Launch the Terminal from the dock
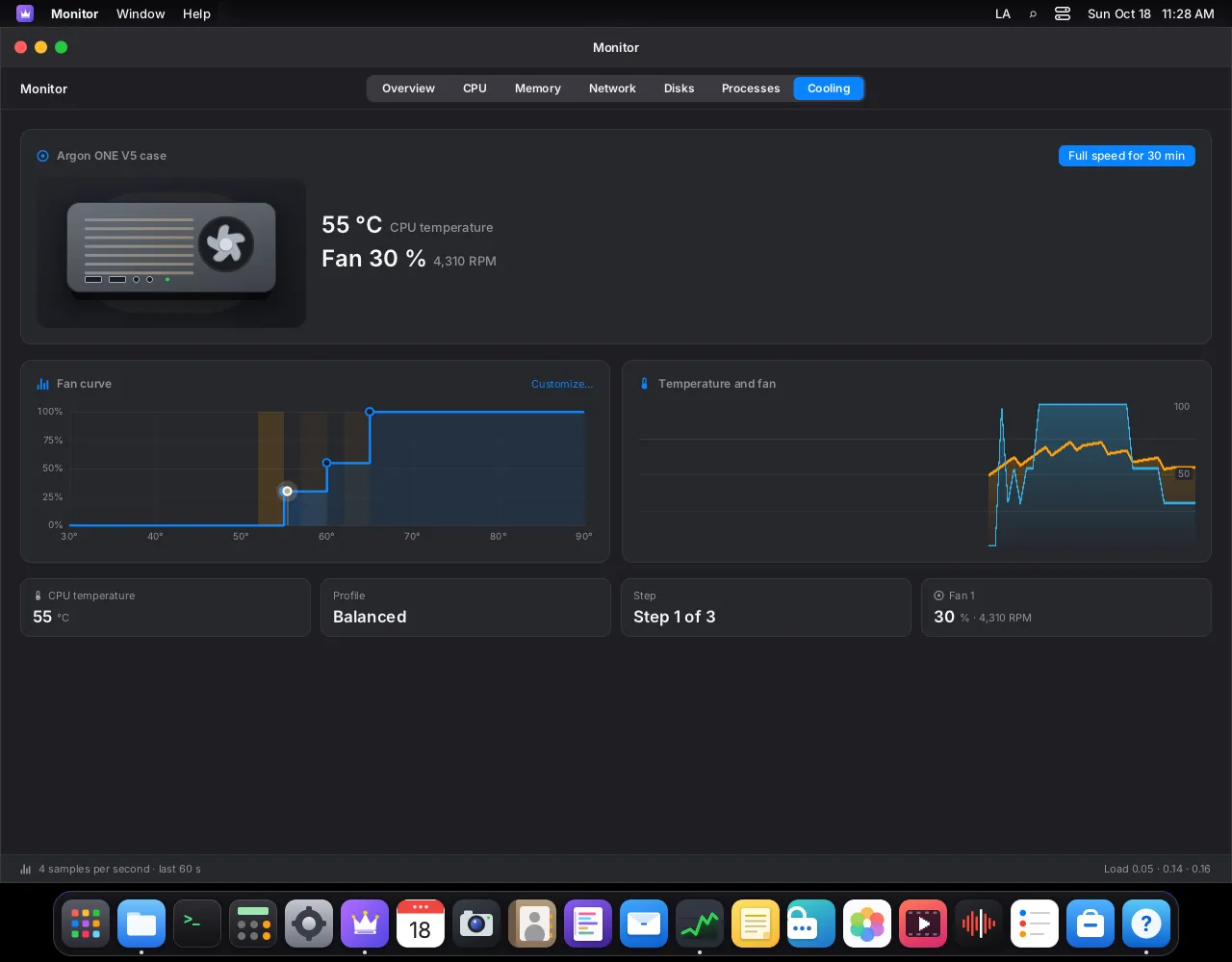Screen dimensions: 1232x962 pos(197,924)
